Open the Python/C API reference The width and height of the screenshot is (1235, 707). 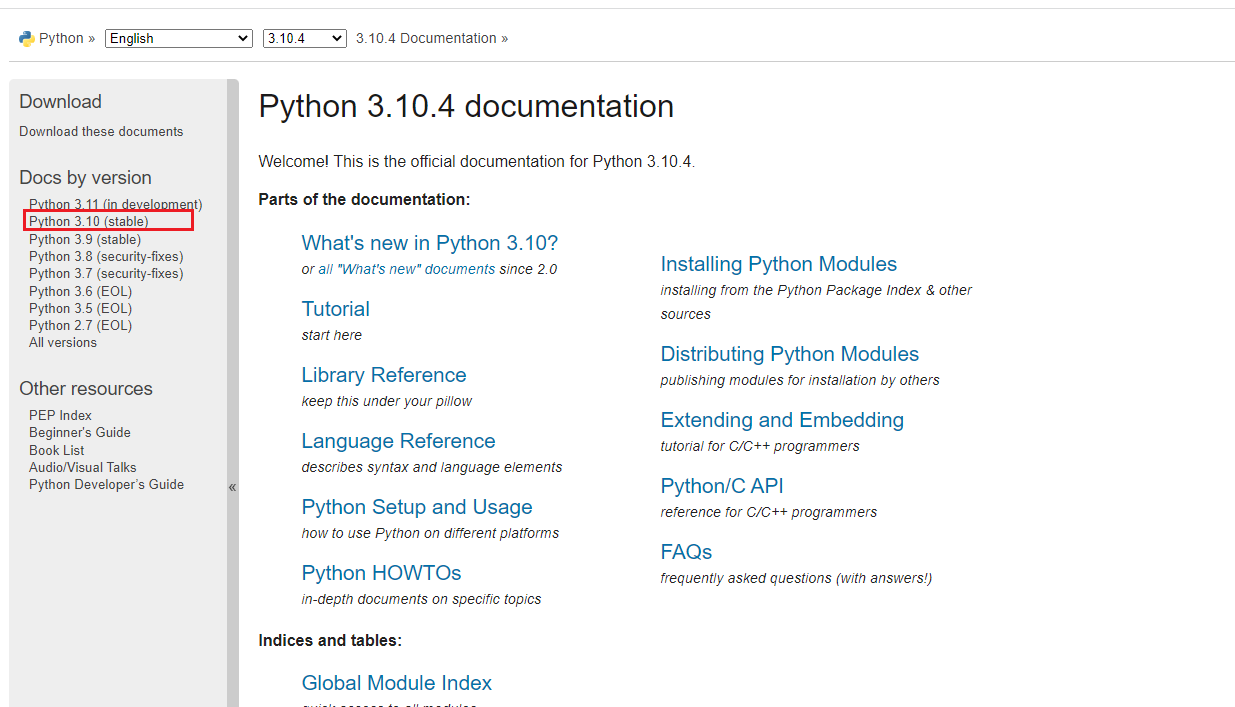point(721,486)
